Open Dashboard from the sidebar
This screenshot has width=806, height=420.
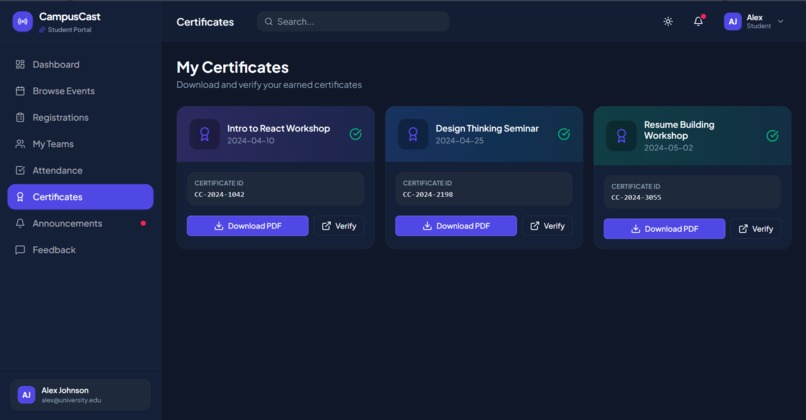pyautogui.click(x=80, y=64)
